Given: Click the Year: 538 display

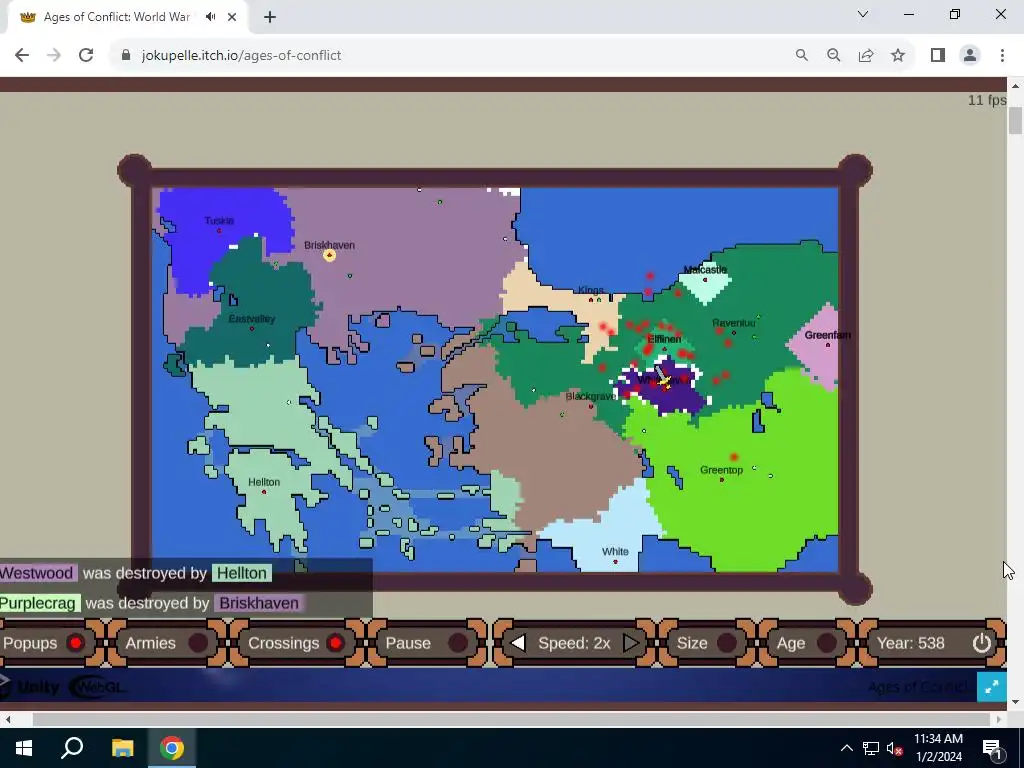Looking at the screenshot, I should [x=910, y=643].
